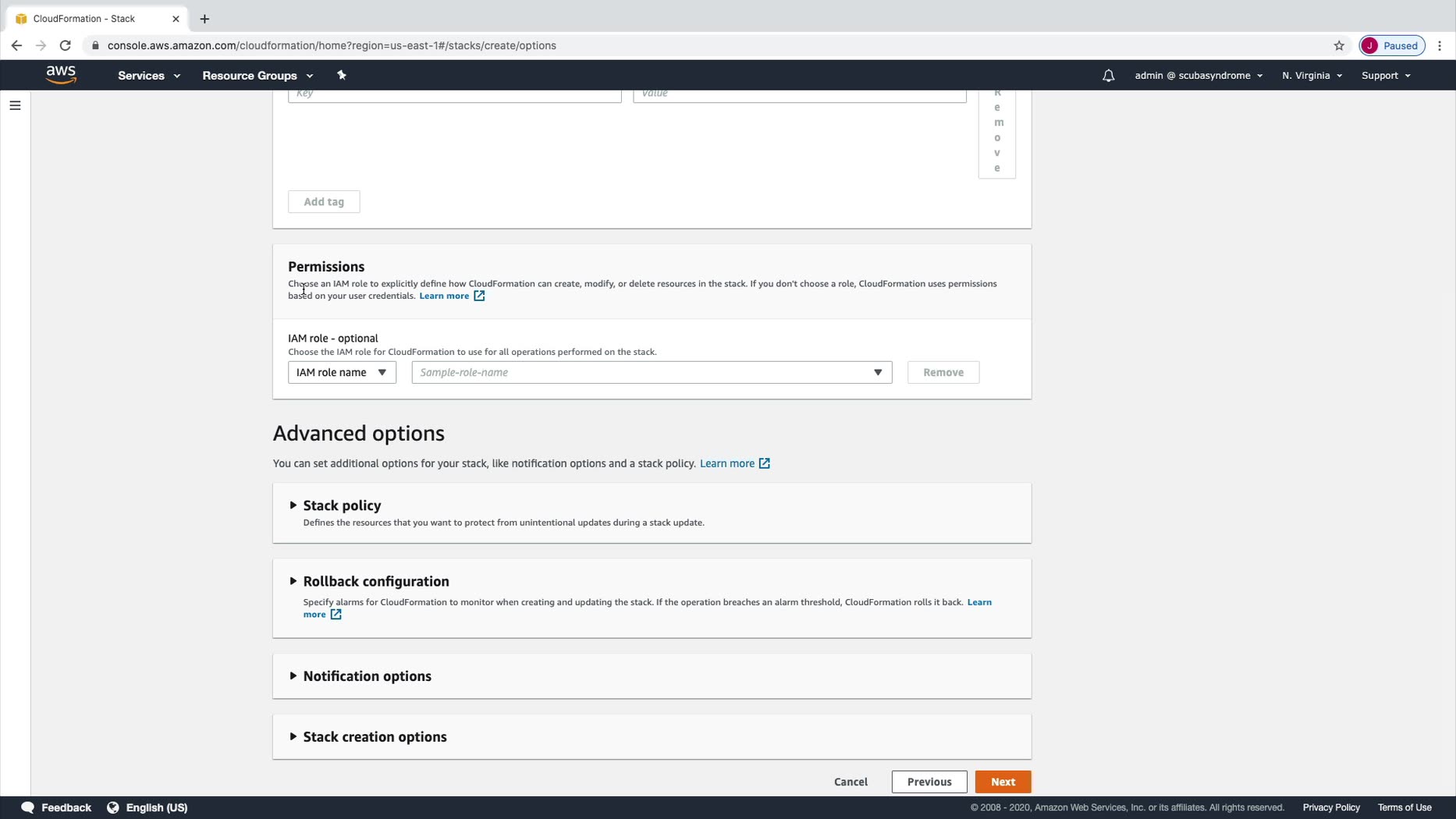Select the CloudFormation - Stack browser tab
The height and width of the screenshot is (819, 1456).
[95, 19]
